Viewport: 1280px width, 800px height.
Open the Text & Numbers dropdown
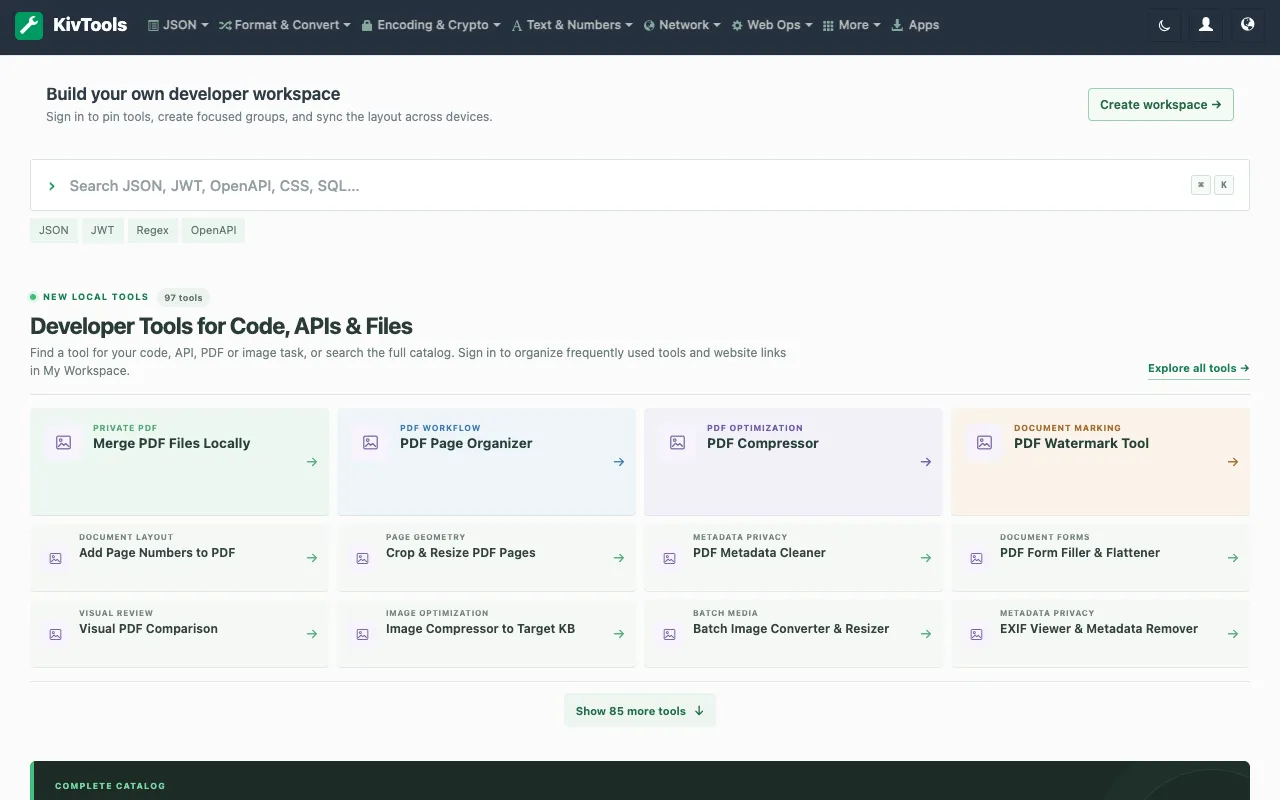[572, 25]
